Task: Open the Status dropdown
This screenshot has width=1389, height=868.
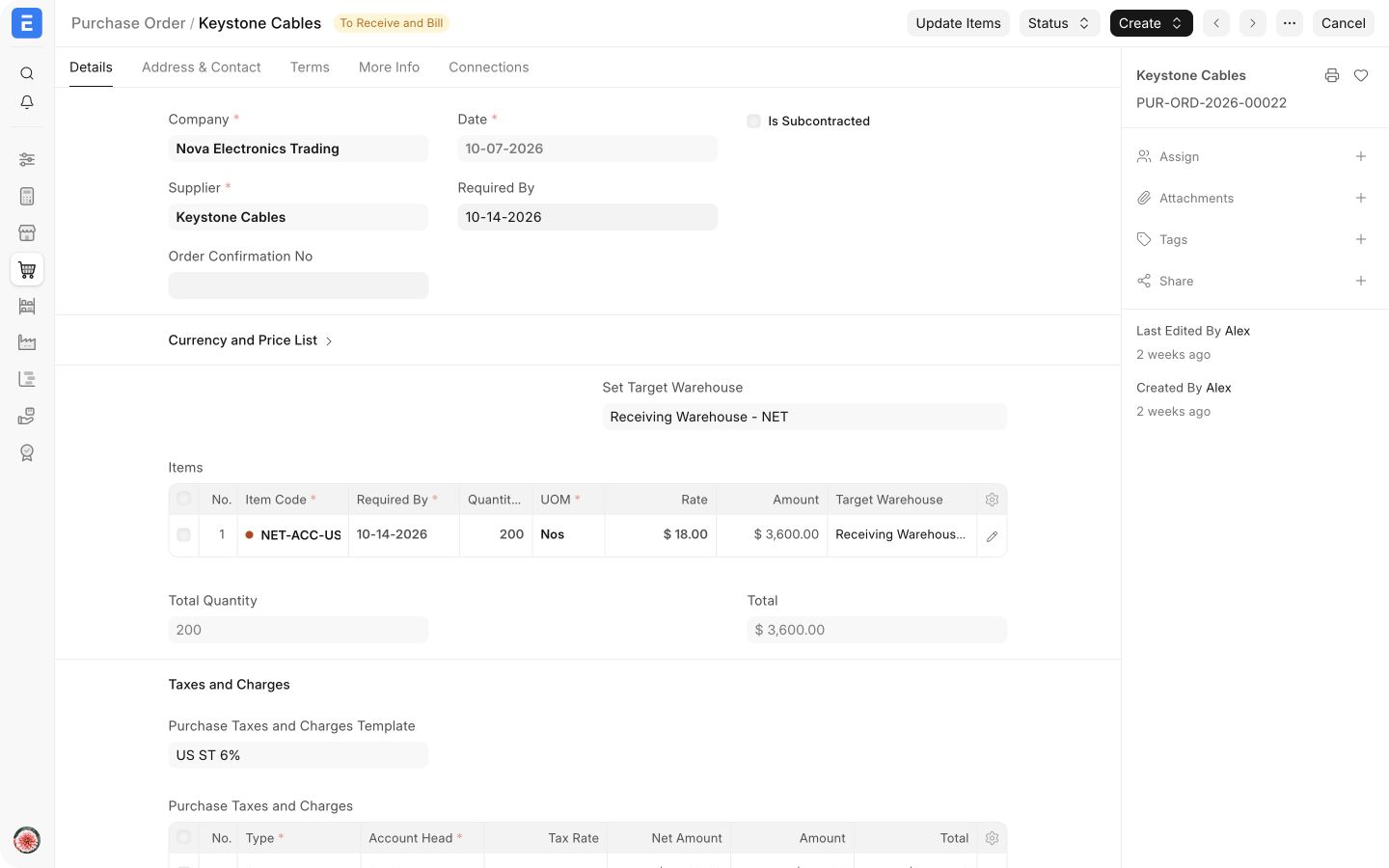Action: [x=1059, y=23]
